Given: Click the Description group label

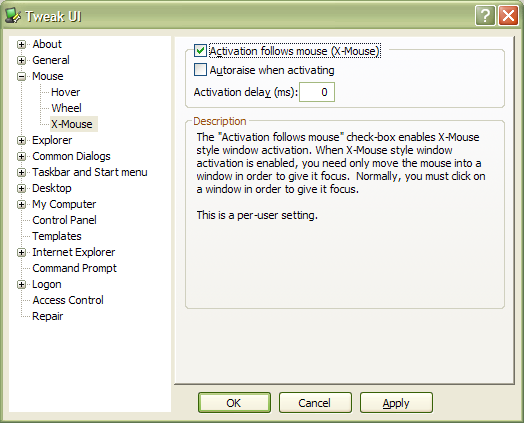Looking at the screenshot, I should (220, 121).
